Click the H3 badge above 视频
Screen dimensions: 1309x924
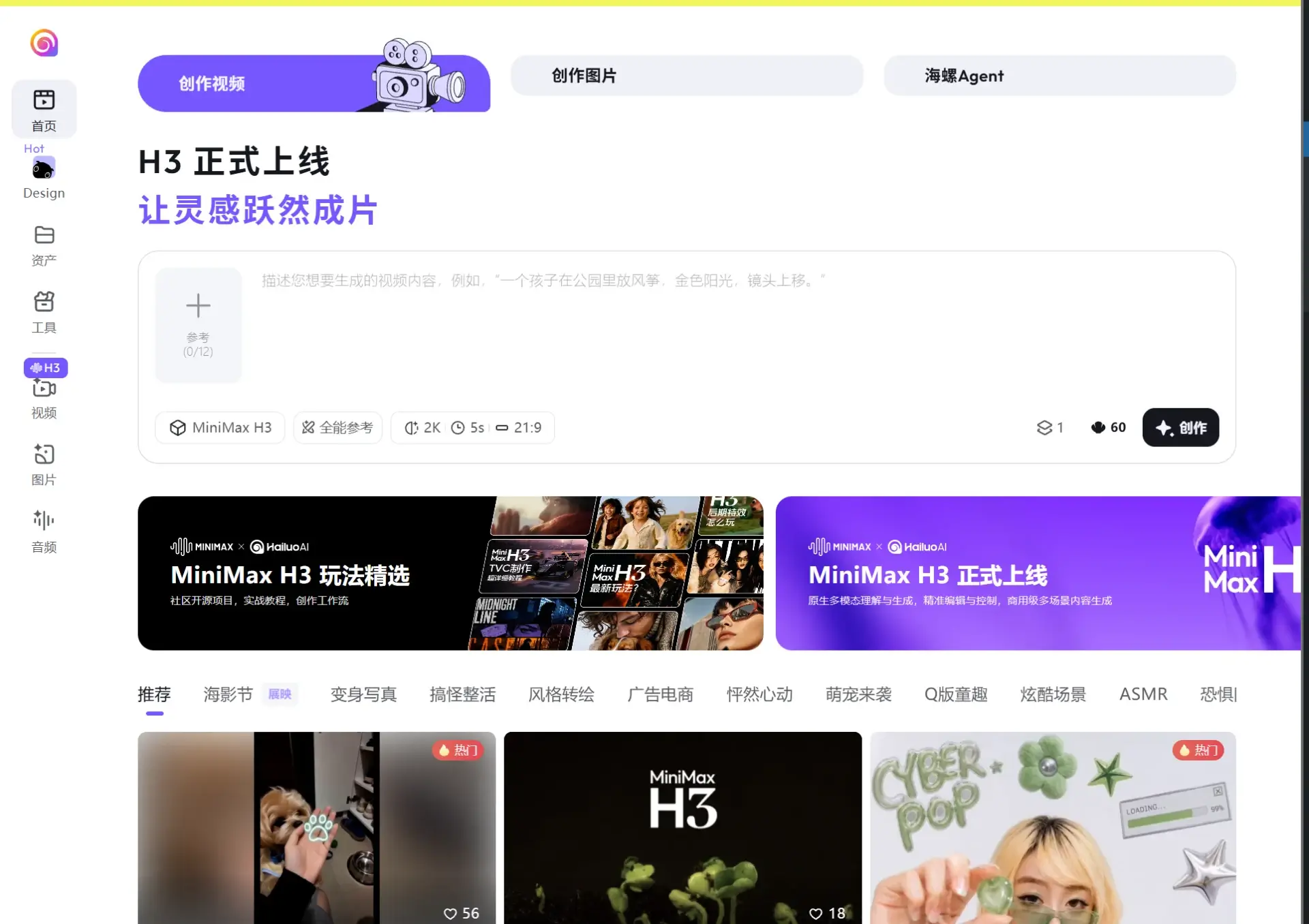46,368
